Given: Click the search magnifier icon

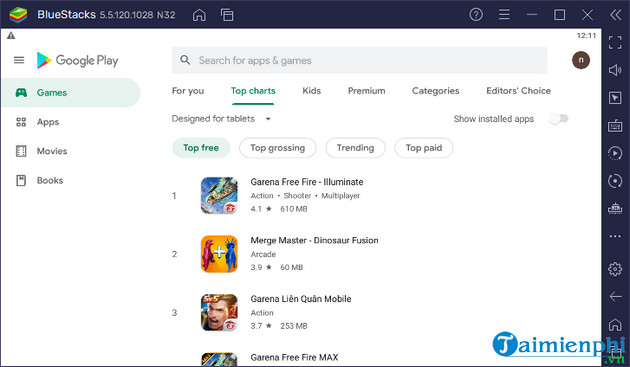Looking at the screenshot, I should [185, 60].
